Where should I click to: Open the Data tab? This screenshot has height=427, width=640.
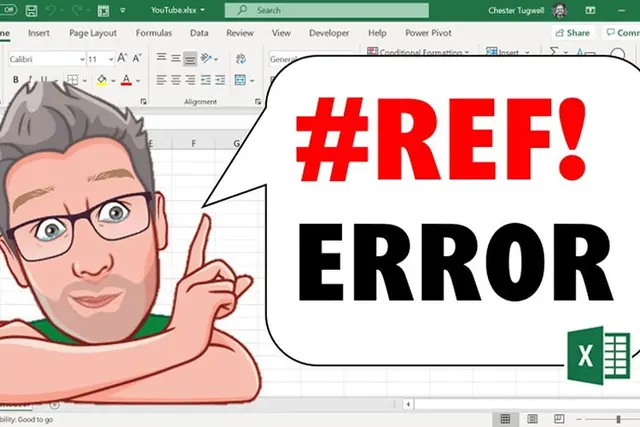[x=199, y=33]
